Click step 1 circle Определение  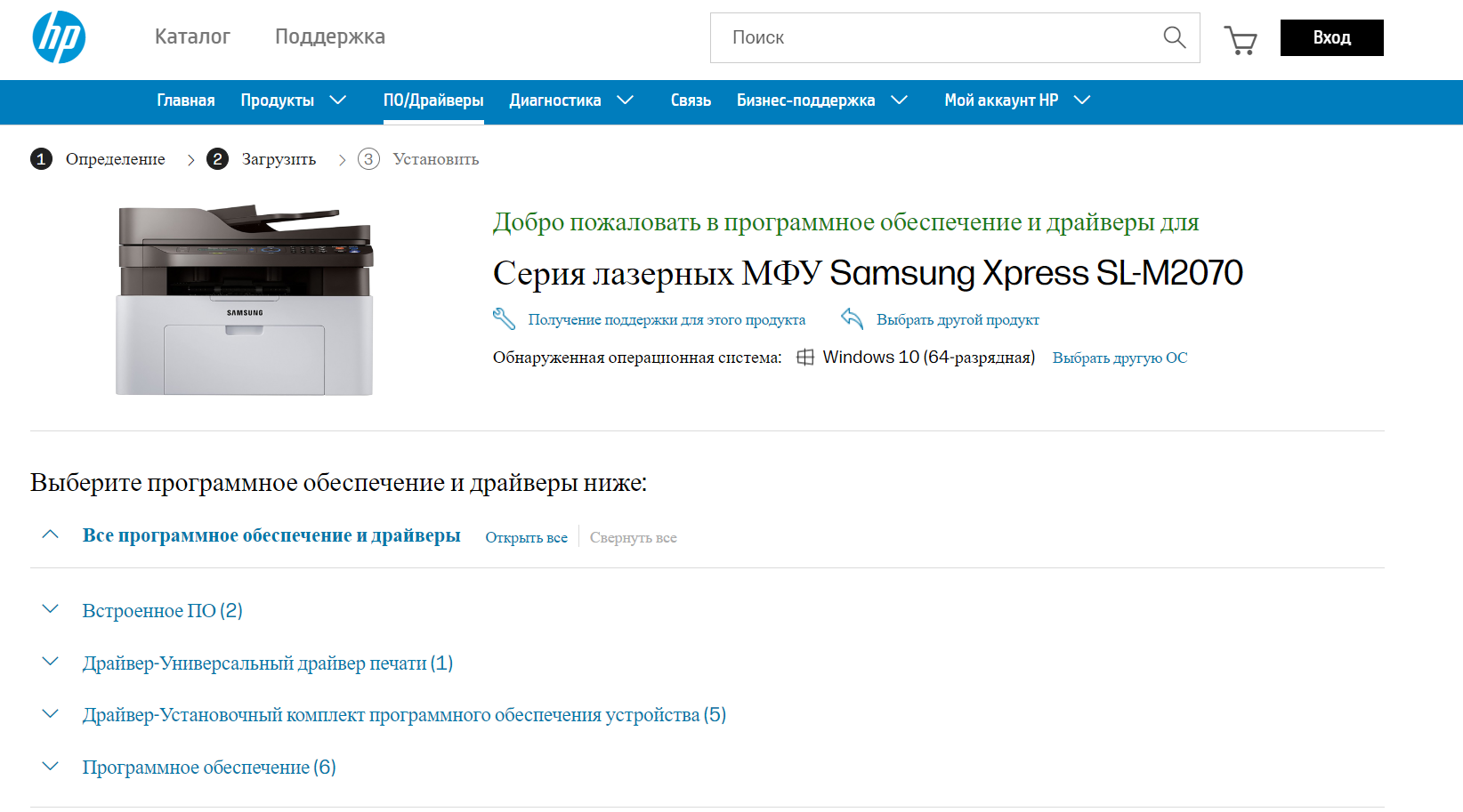41,159
